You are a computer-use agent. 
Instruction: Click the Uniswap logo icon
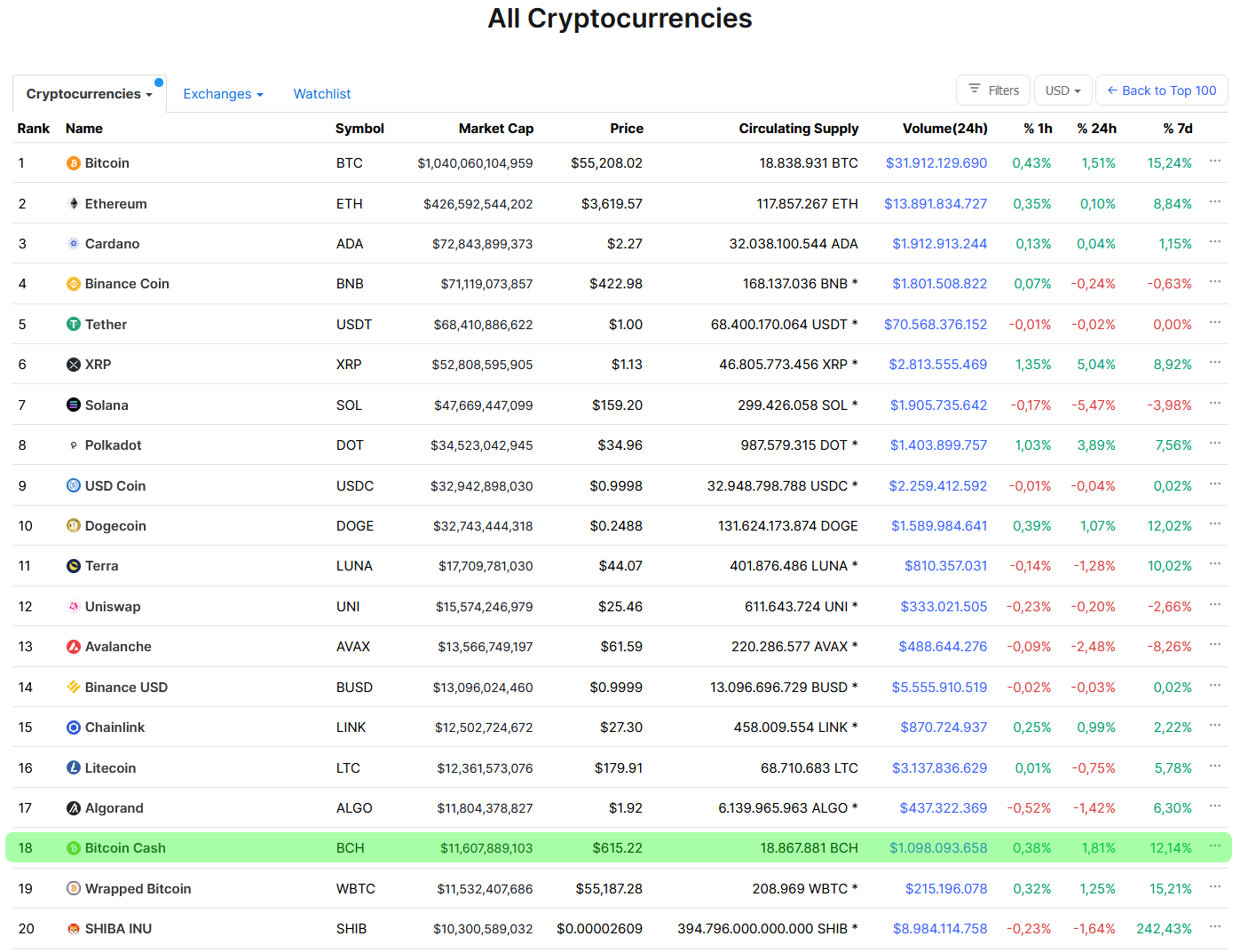(x=74, y=607)
